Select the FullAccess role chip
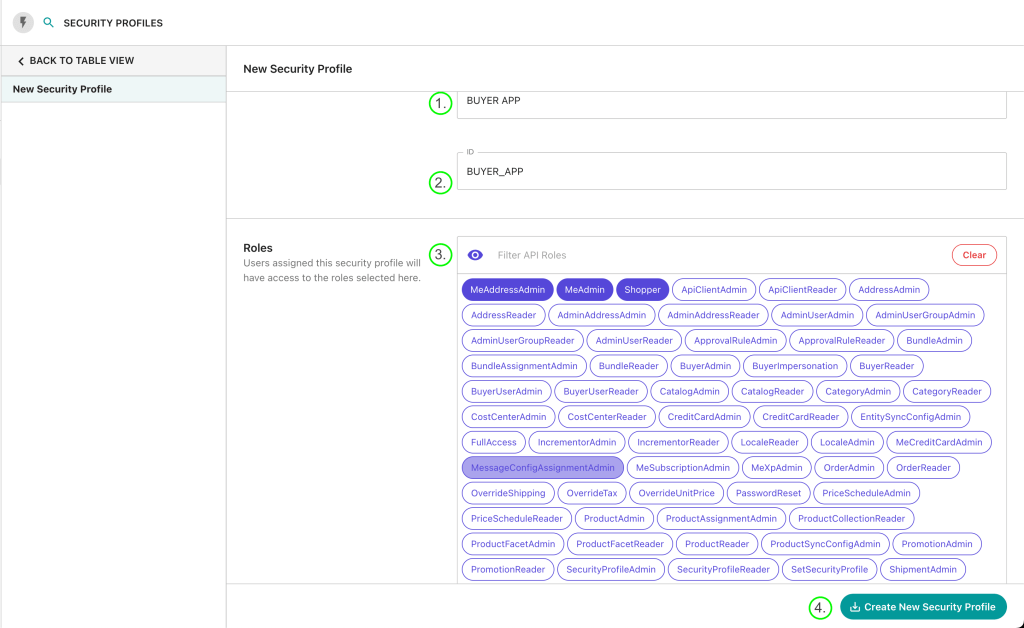 [x=493, y=442]
